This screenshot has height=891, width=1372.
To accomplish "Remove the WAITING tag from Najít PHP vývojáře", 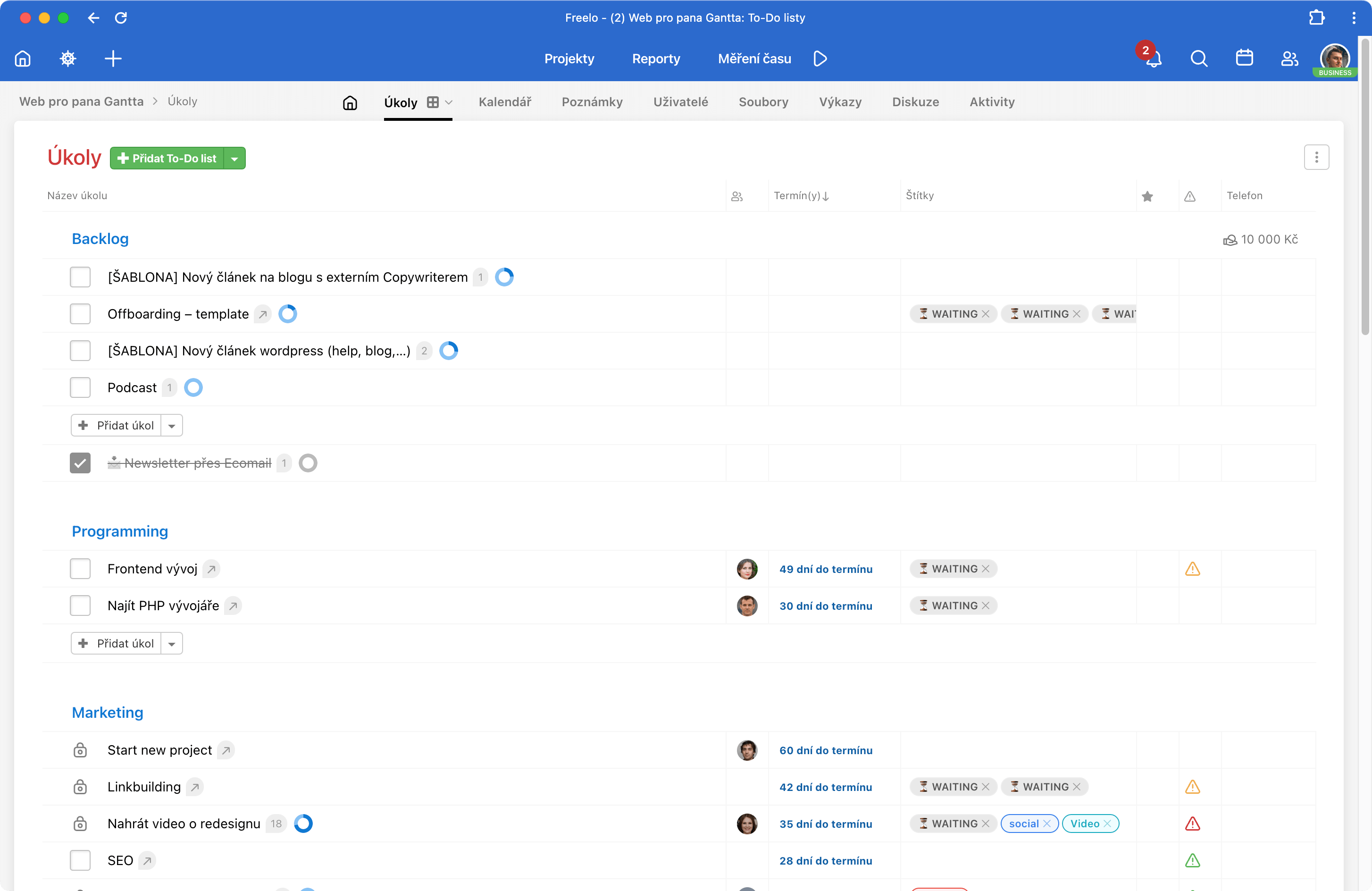I will tap(985, 606).
